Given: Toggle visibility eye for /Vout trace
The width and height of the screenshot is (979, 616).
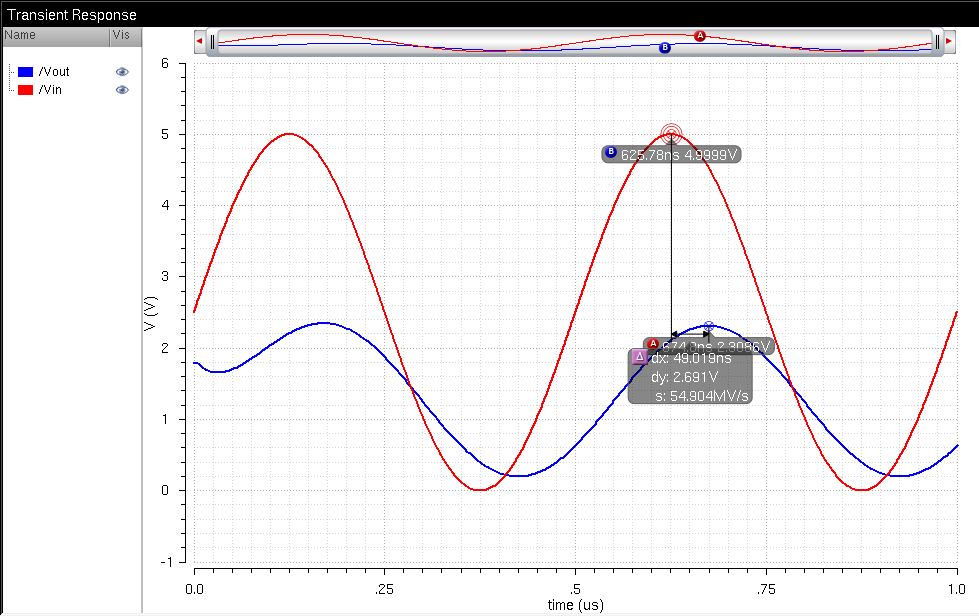Looking at the screenshot, I should (122, 72).
